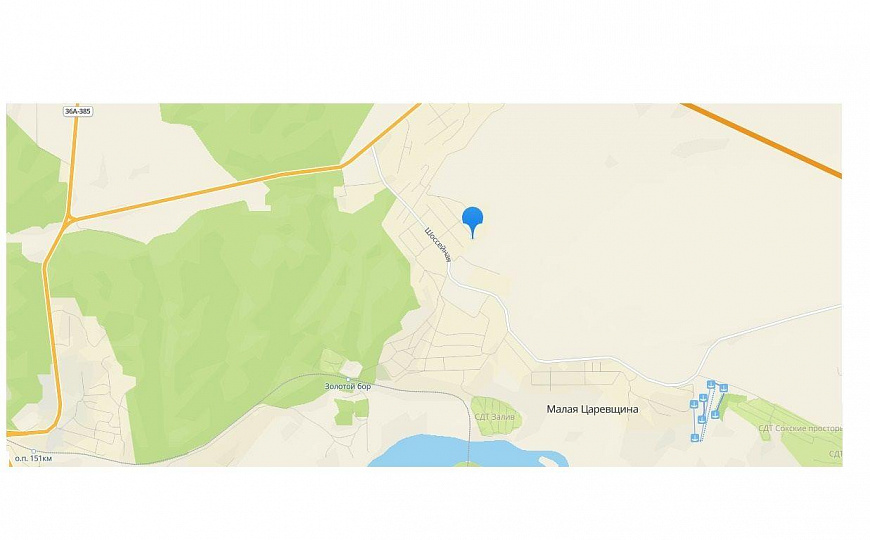Select the СДТ Сокские просторы label
Viewport: 870px width, 540px height.
[800, 428]
